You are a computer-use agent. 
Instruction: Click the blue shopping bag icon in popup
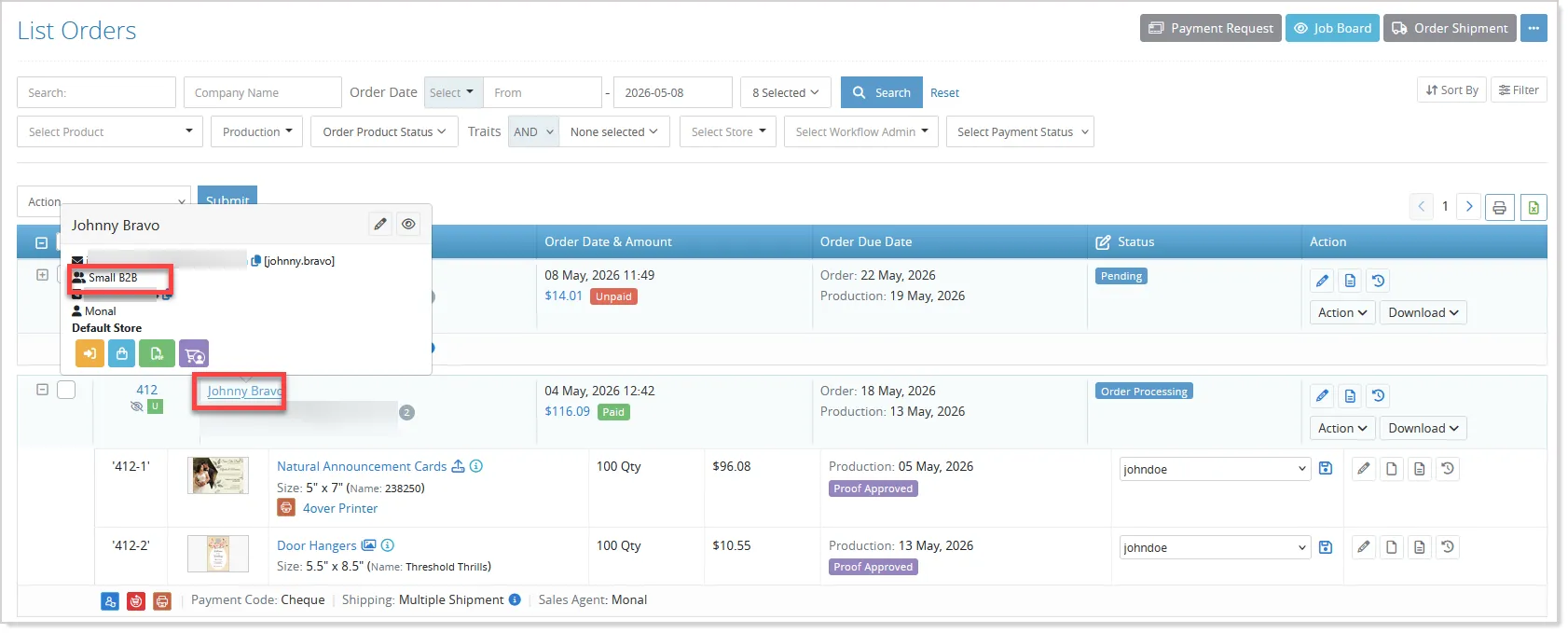point(121,354)
